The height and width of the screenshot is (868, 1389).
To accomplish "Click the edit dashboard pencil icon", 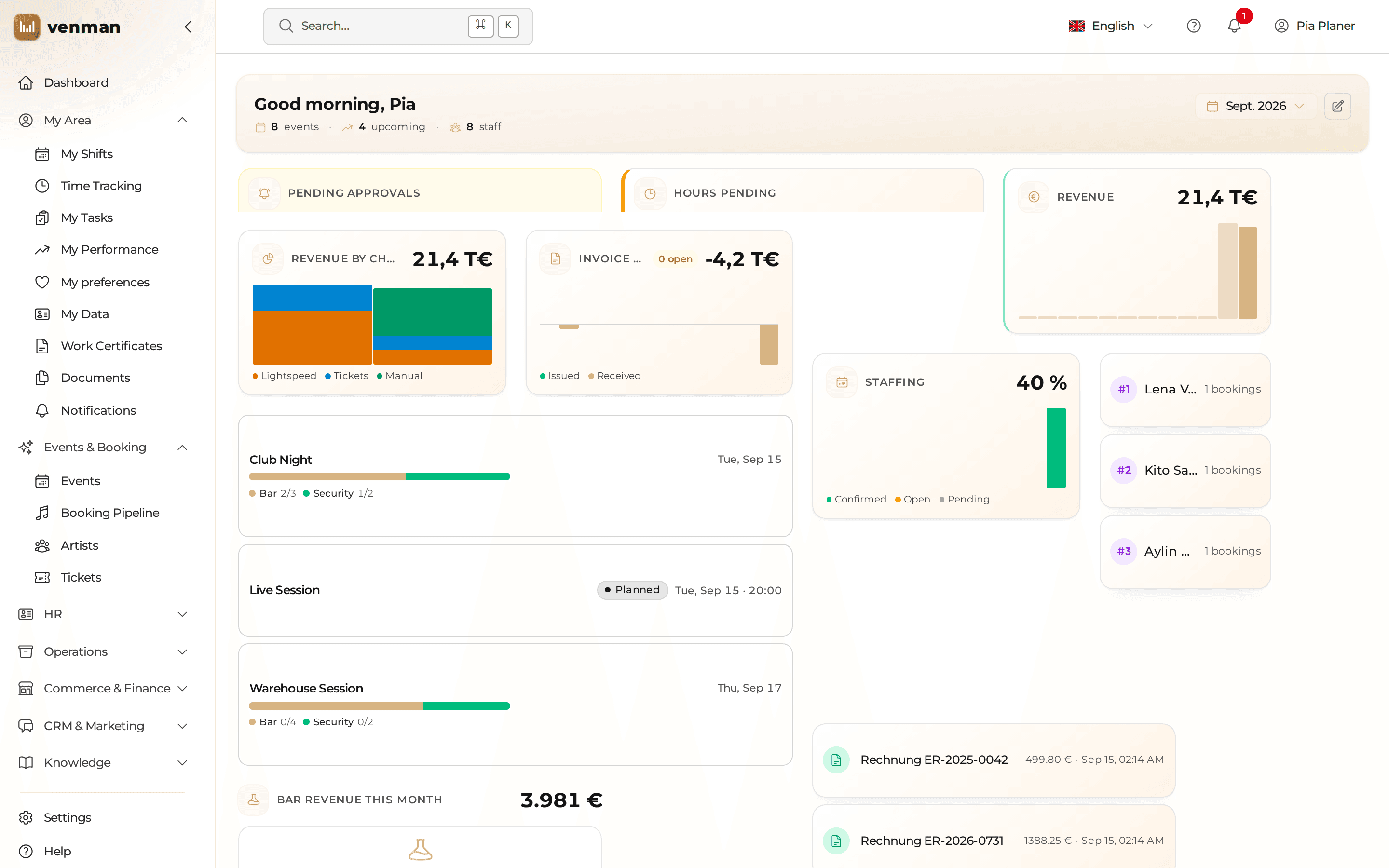I will coord(1338,106).
